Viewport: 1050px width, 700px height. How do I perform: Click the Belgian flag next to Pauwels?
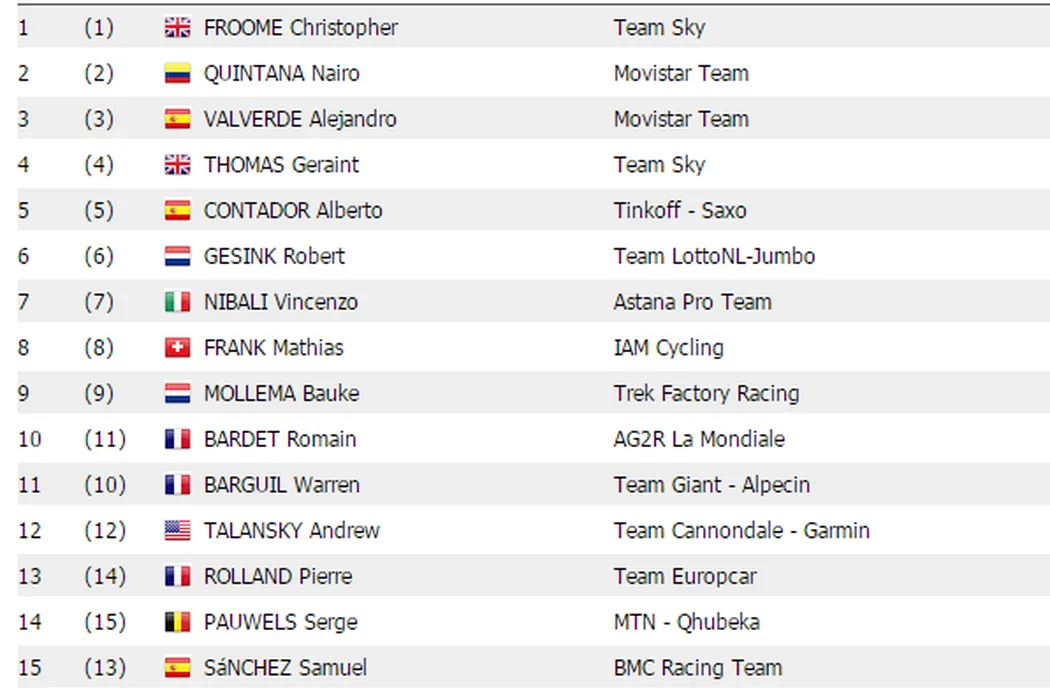coord(177,622)
